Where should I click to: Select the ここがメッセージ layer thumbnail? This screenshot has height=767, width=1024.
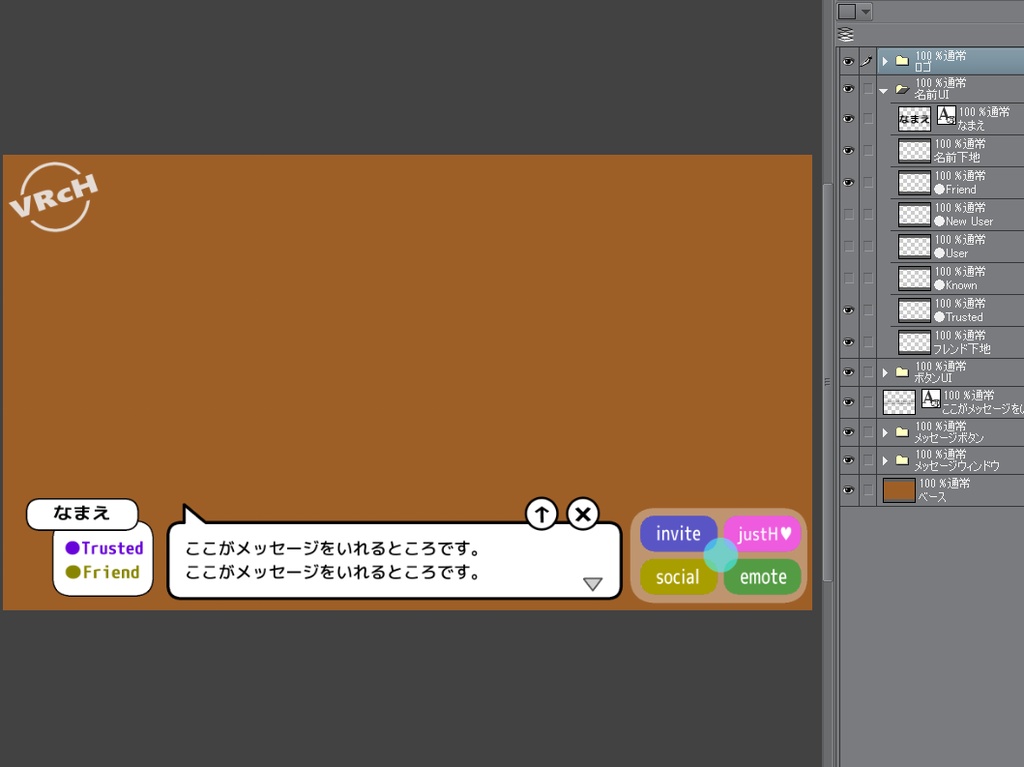(899, 402)
